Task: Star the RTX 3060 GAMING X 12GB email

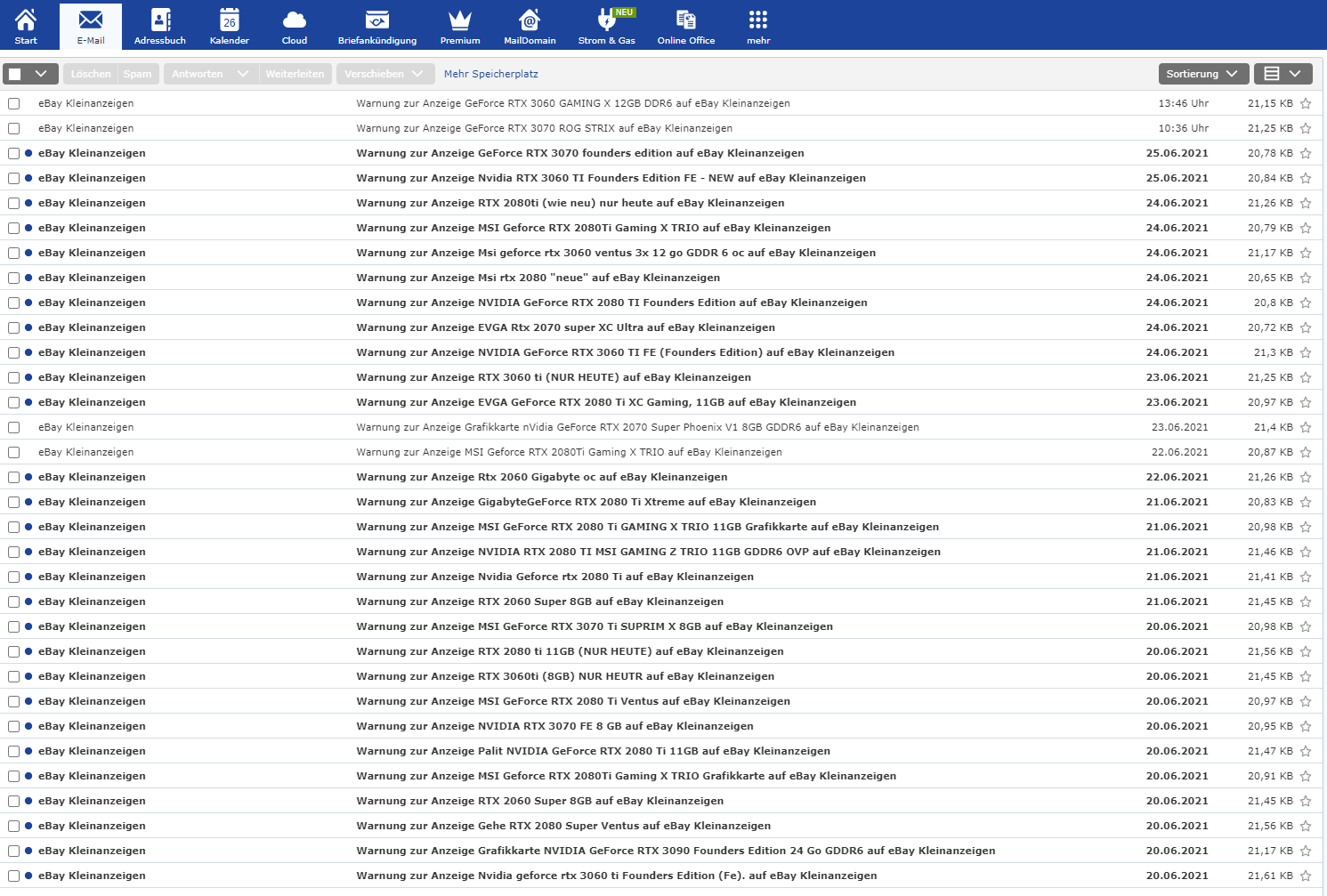Action: [x=1306, y=103]
